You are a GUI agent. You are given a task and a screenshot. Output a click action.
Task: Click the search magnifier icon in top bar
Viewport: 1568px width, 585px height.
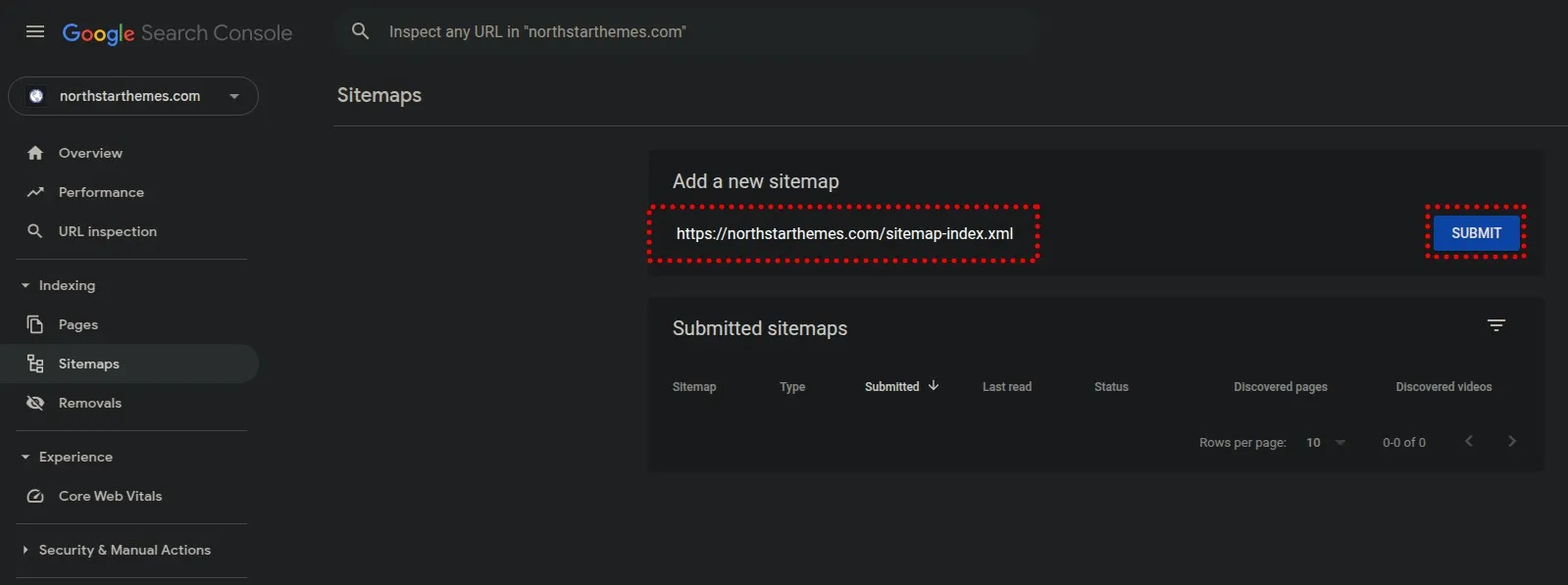pyautogui.click(x=361, y=31)
